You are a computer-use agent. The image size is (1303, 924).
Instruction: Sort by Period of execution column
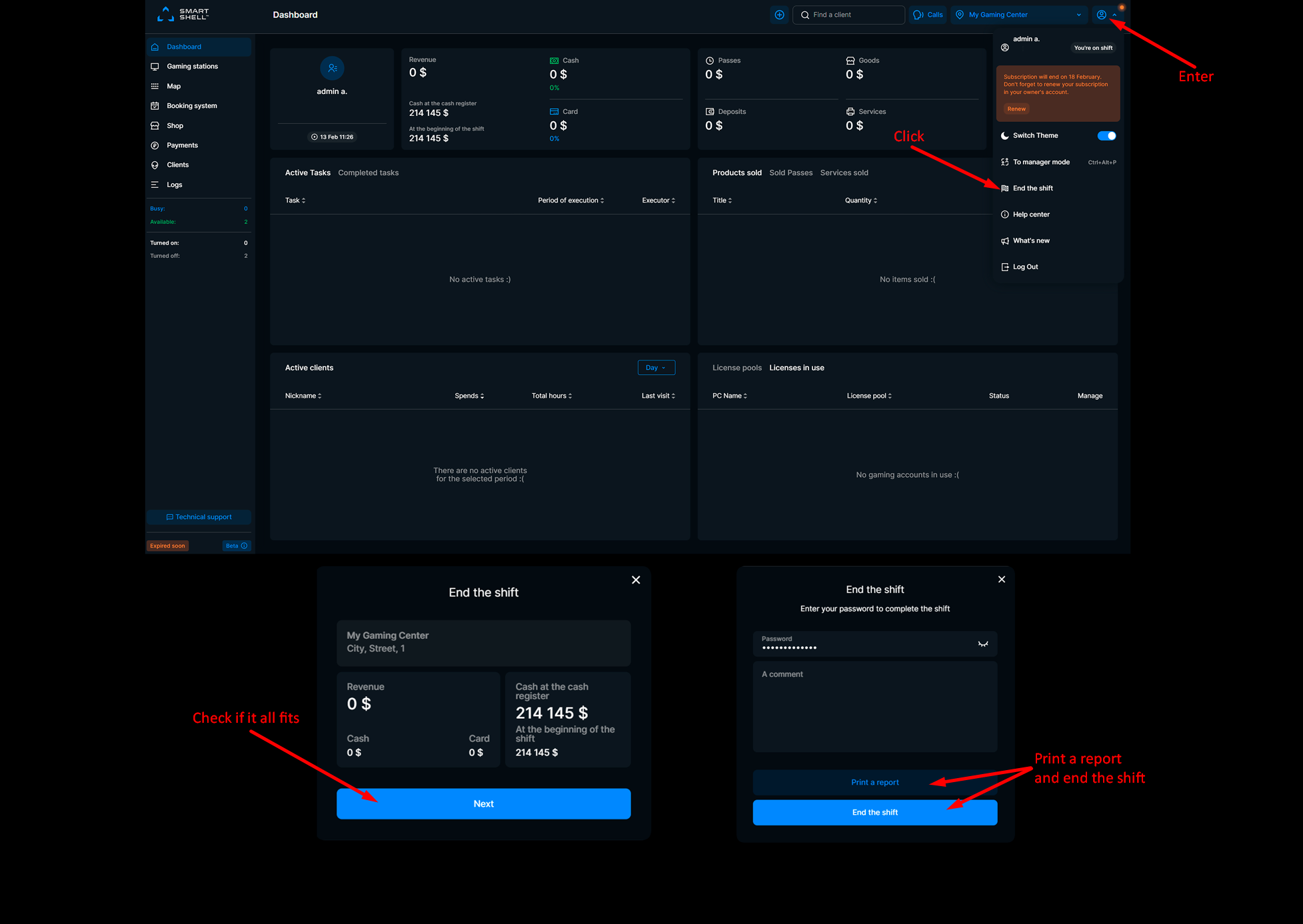pyautogui.click(x=571, y=201)
